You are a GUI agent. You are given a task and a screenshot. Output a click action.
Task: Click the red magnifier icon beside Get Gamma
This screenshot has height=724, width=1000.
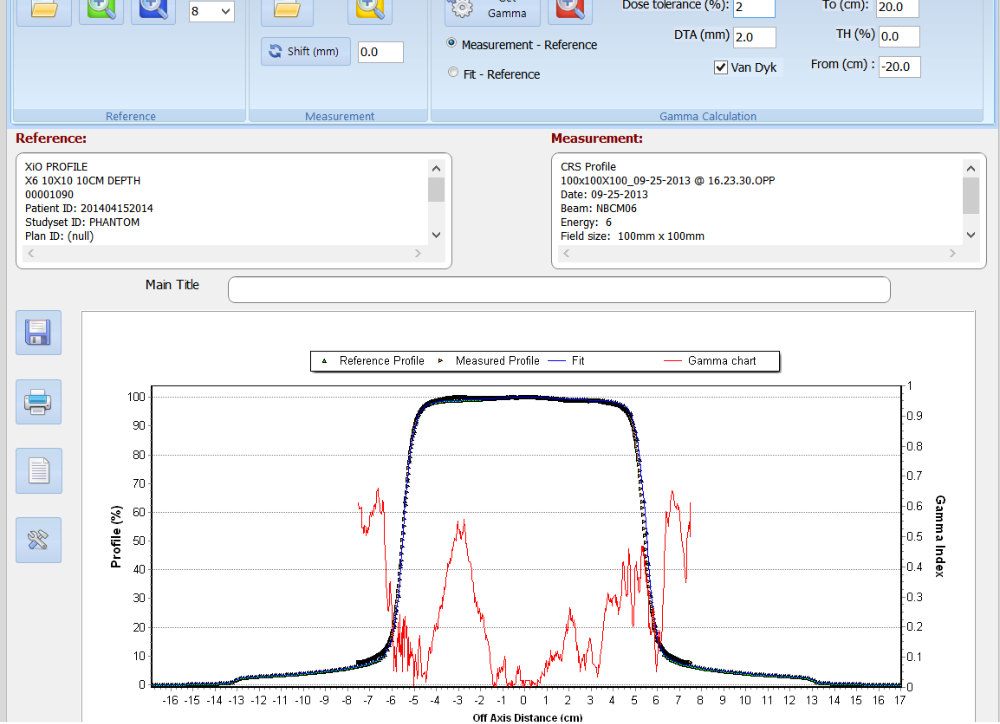click(570, 9)
